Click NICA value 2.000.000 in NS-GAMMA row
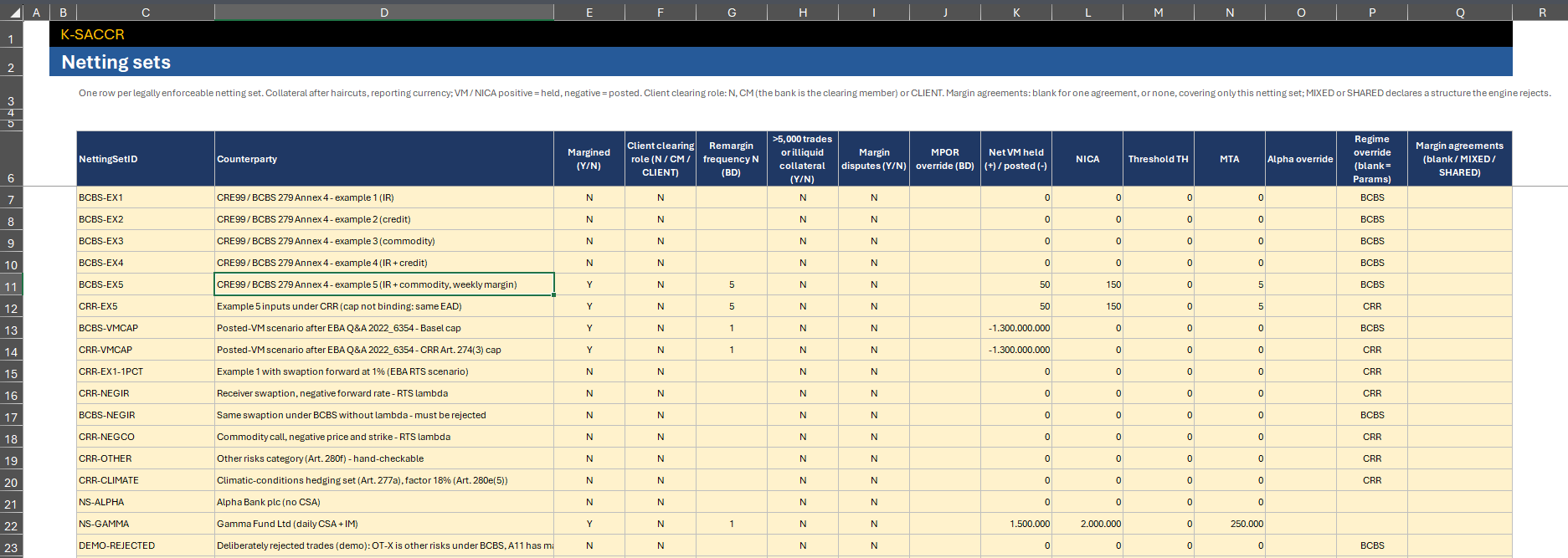The height and width of the screenshot is (558, 1568). 1087,524
